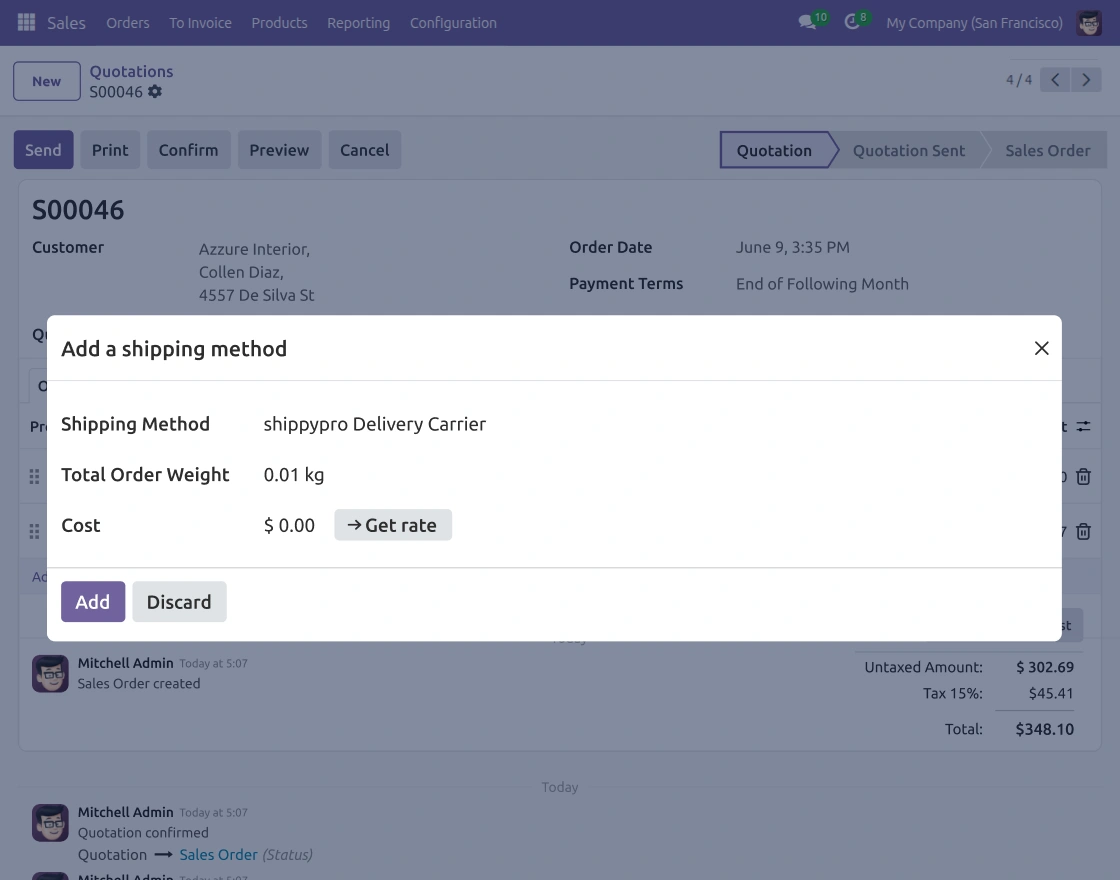This screenshot has width=1120, height=880.
Task: Go to the next record arrow
Action: tap(1086, 80)
